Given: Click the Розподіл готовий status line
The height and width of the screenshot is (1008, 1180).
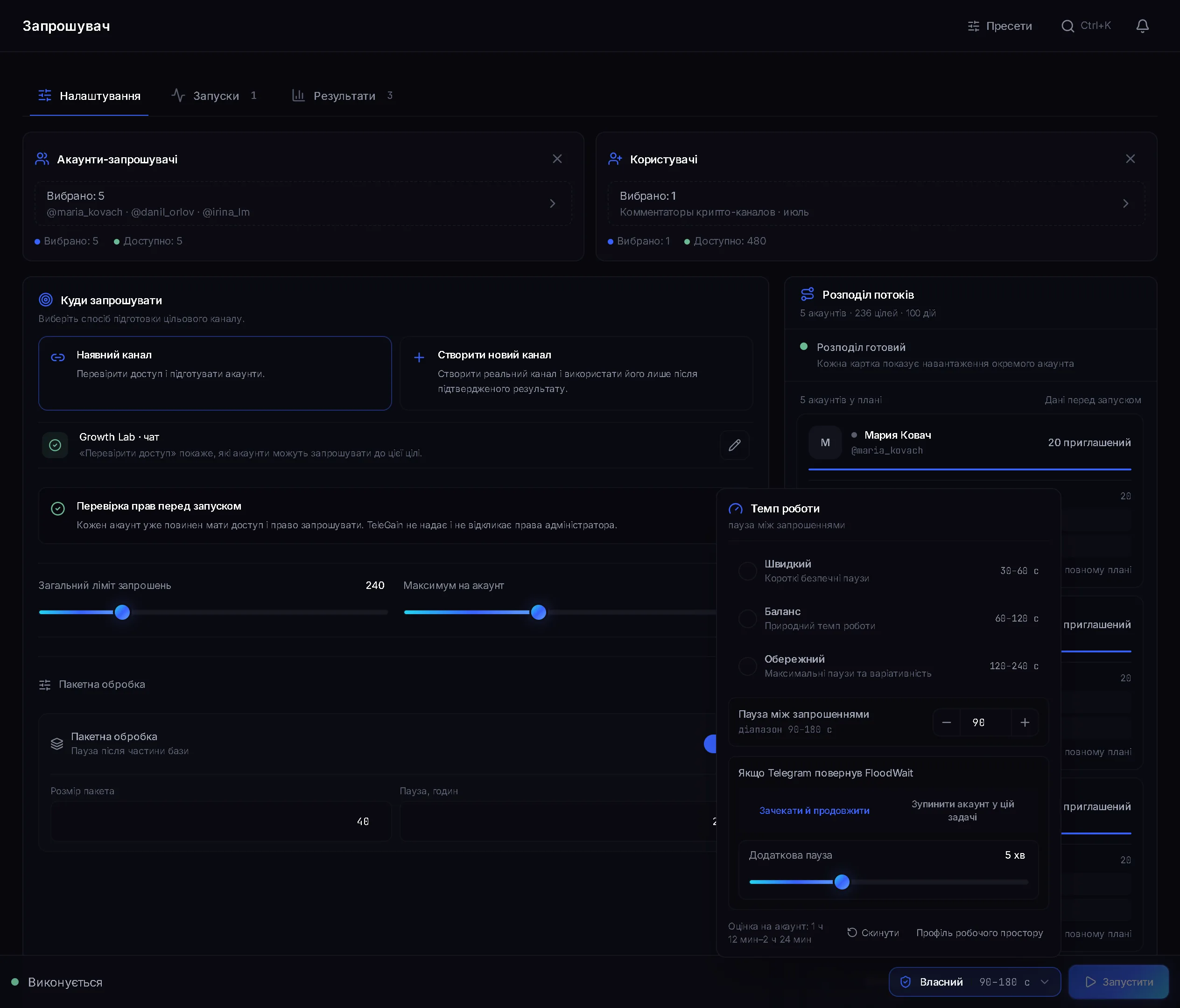Looking at the screenshot, I should pyautogui.click(x=861, y=347).
